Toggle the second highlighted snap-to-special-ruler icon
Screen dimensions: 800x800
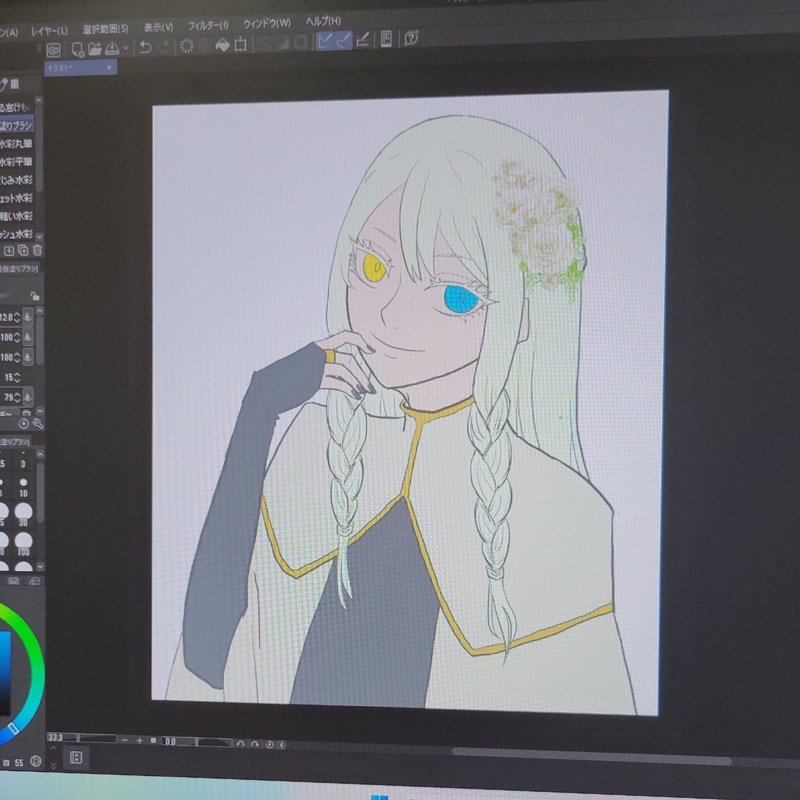[x=344, y=40]
